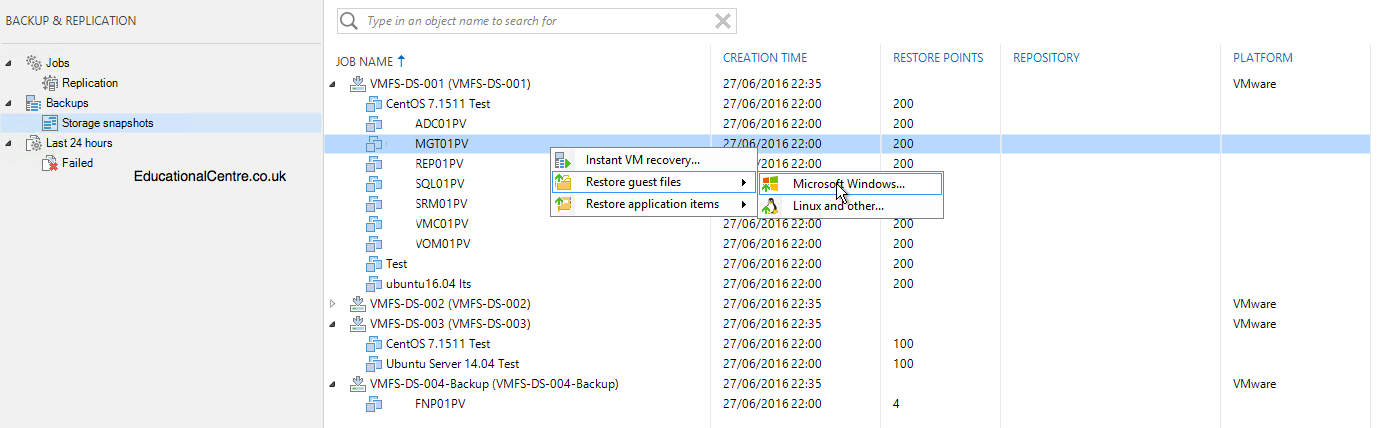Click the Backups icon in sidebar
This screenshot has height=428, width=1380.
(33, 103)
